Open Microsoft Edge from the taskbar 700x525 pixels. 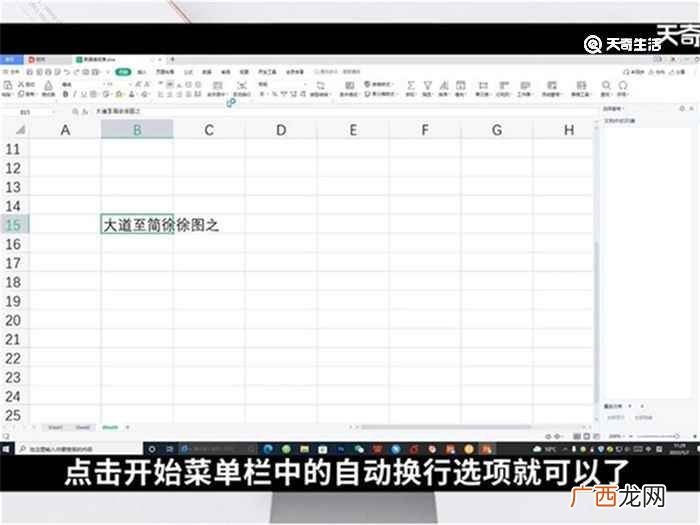(268, 449)
